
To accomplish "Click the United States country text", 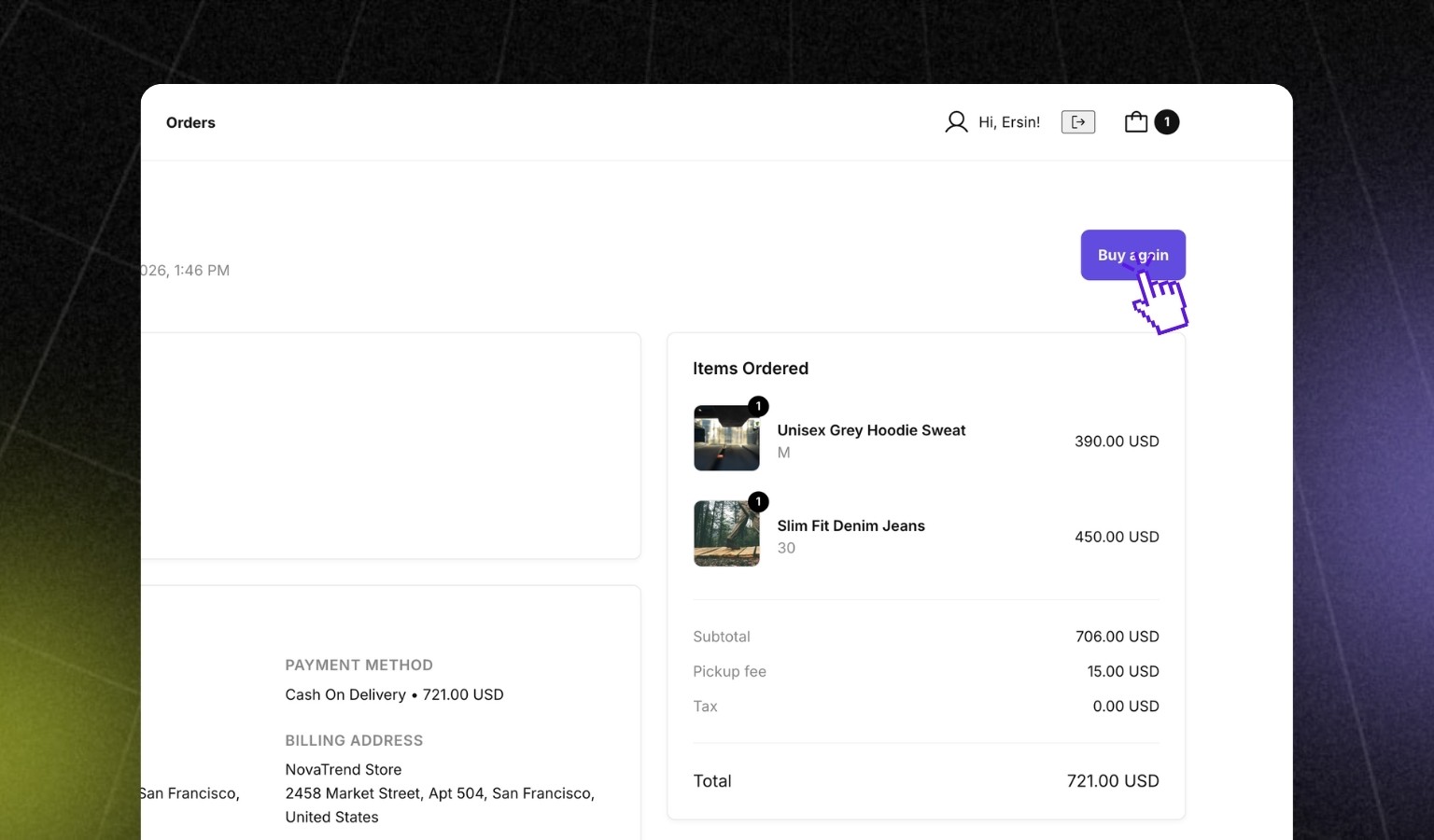I will [x=331, y=818].
